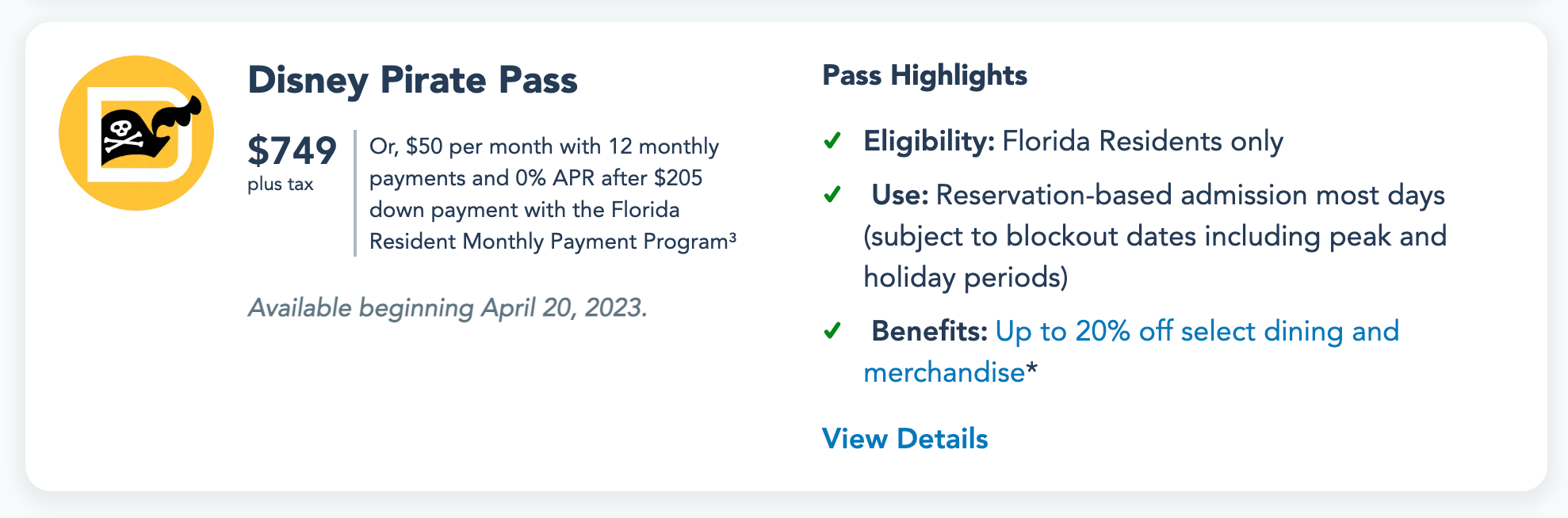Click the "Florida Residents only" text
The height and width of the screenshot is (518, 1568).
(1142, 141)
